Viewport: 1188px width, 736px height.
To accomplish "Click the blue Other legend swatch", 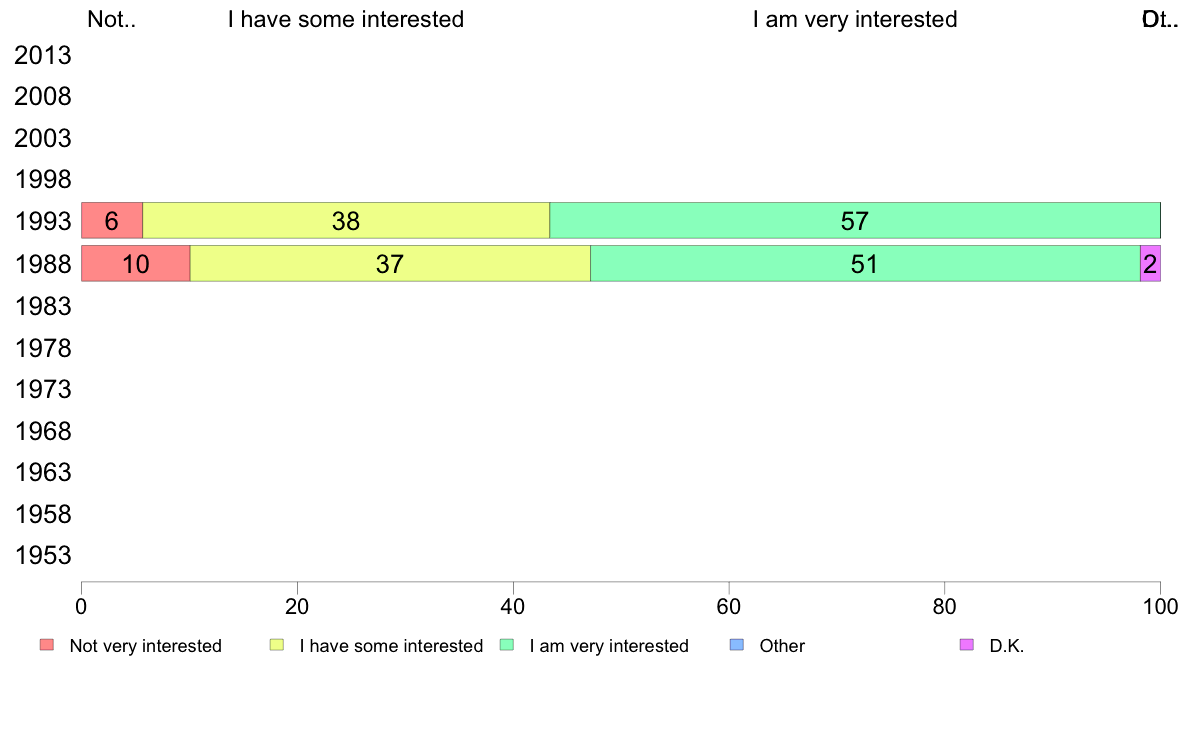I will coord(736,645).
